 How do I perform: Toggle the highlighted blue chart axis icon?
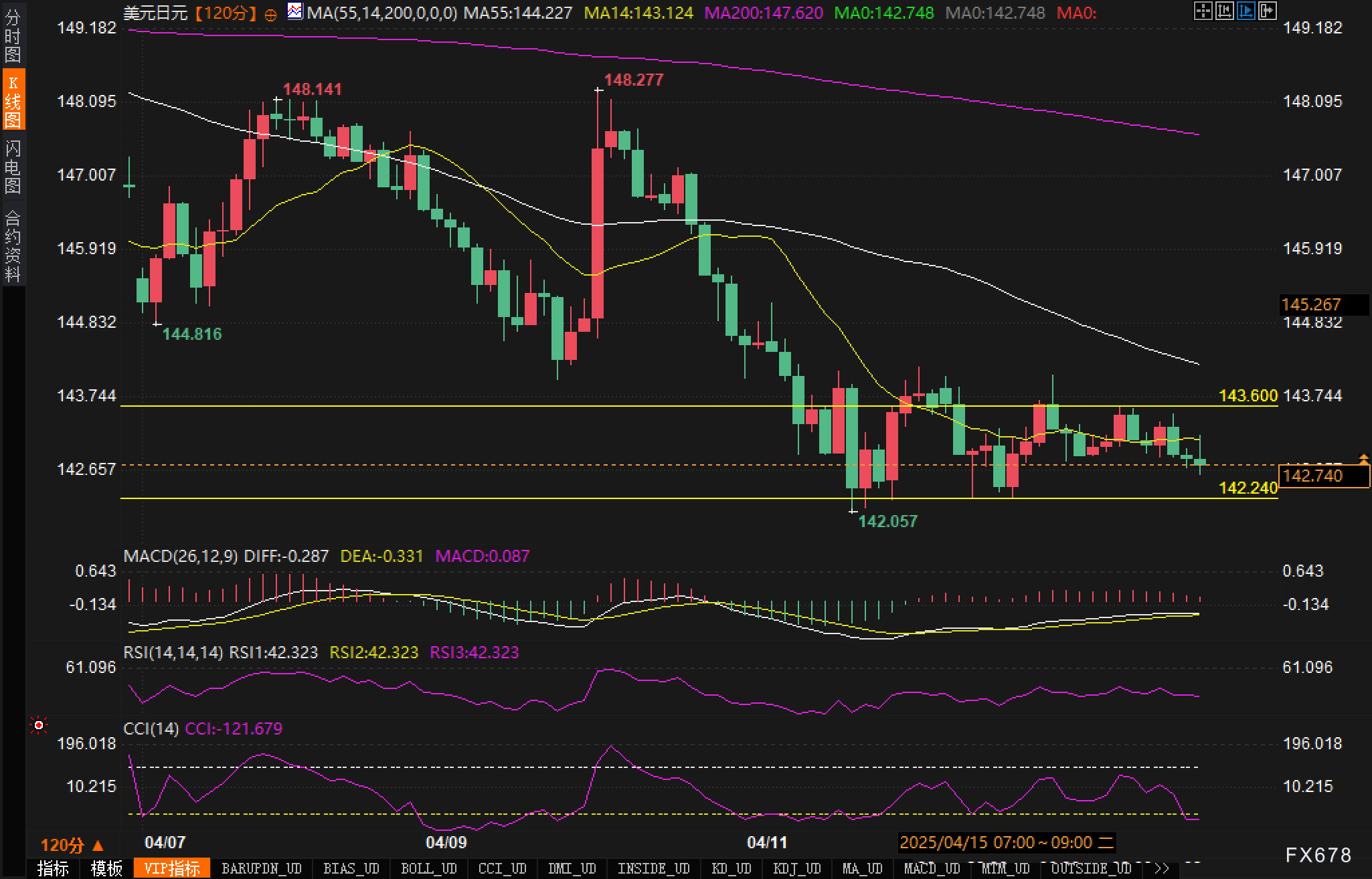1246,11
